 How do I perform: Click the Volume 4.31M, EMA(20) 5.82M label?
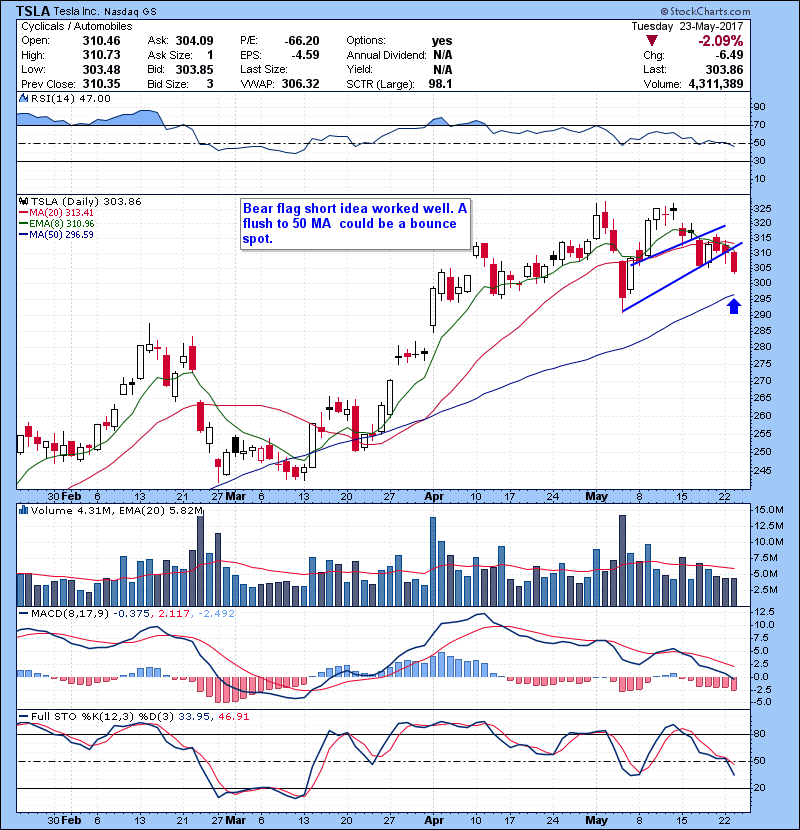pyautogui.click(x=117, y=510)
